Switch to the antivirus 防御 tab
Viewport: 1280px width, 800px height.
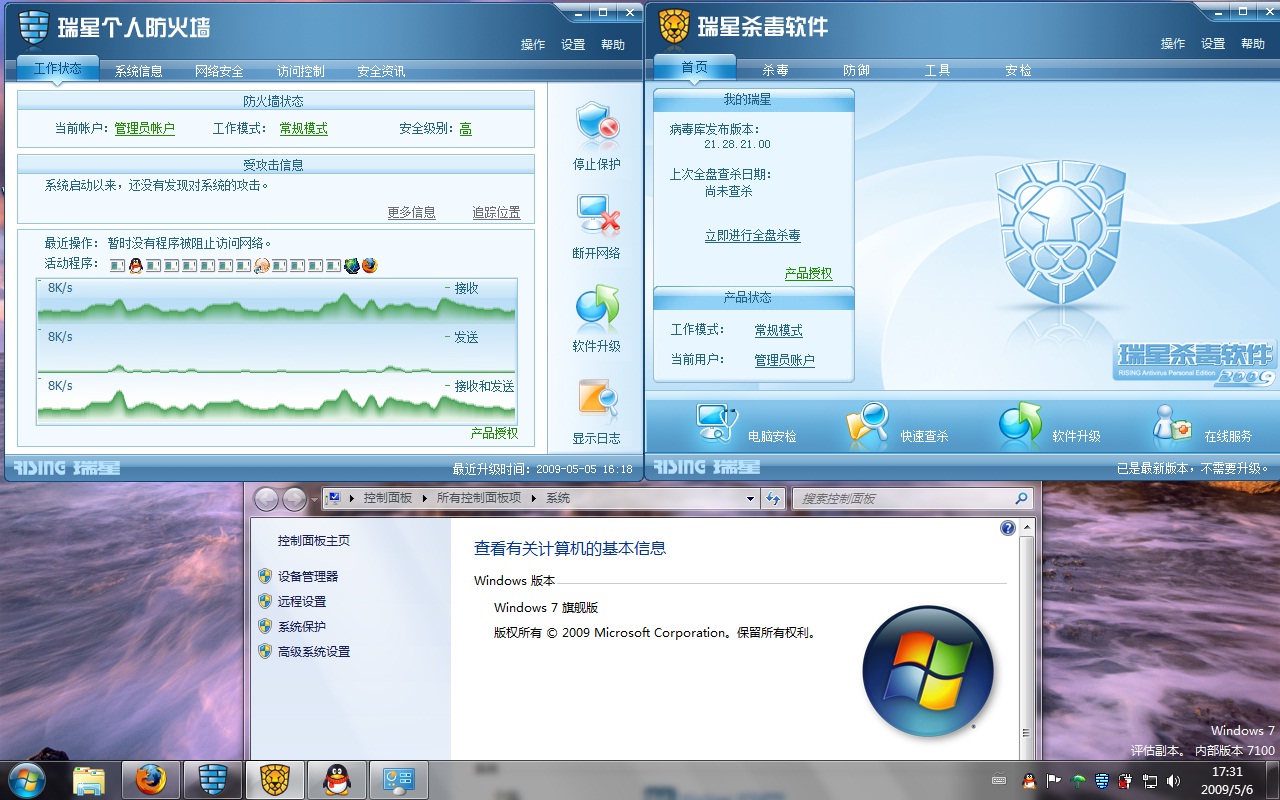856,70
